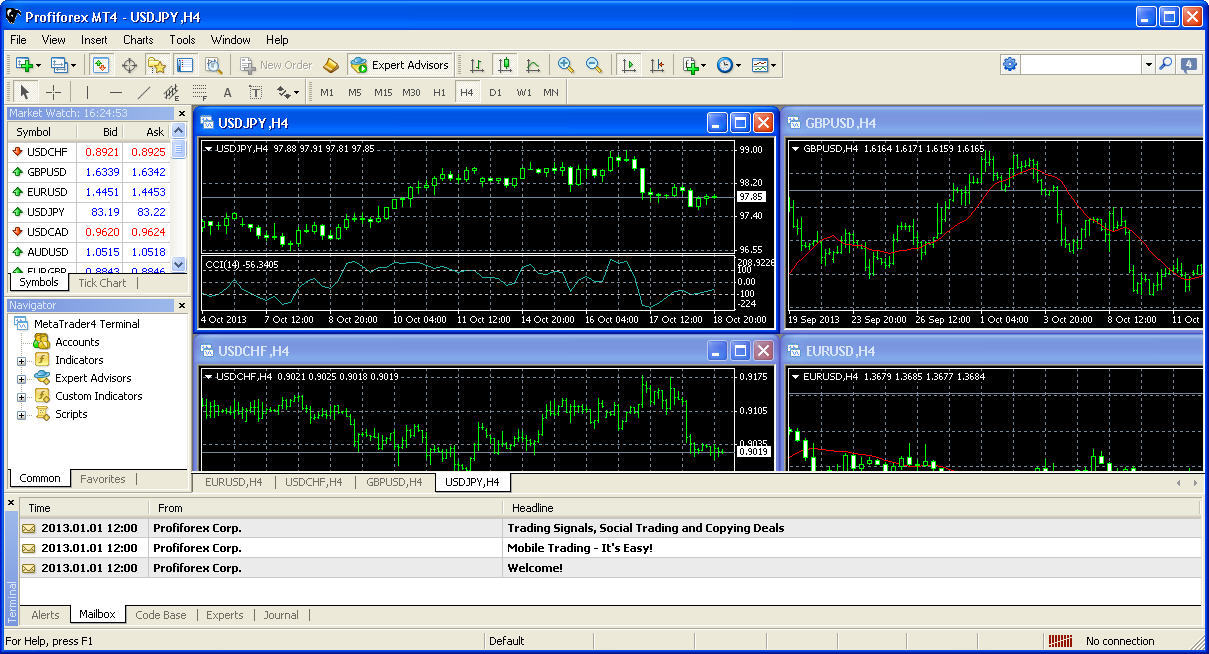The width and height of the screenshot is (1209, 654).
Task: Close the Market Watch panel
Action: click(x=181, y=113)
